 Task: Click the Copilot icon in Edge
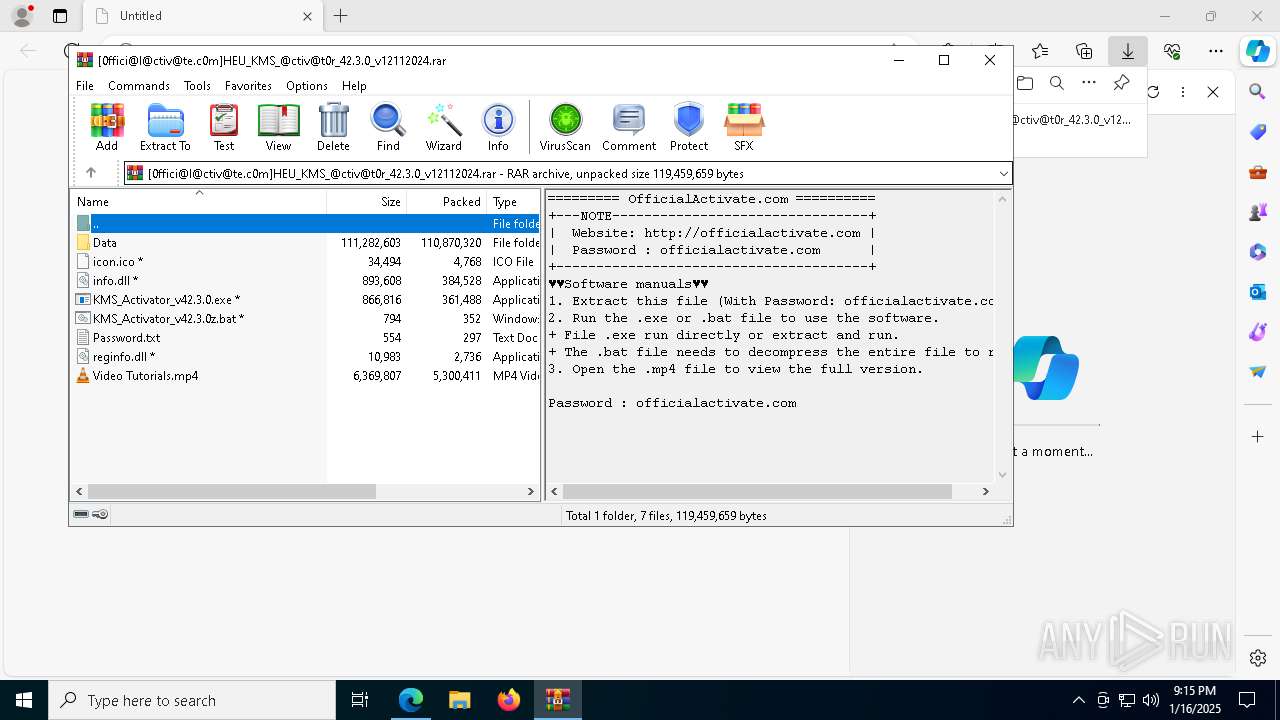click(x=1257, y=51)
